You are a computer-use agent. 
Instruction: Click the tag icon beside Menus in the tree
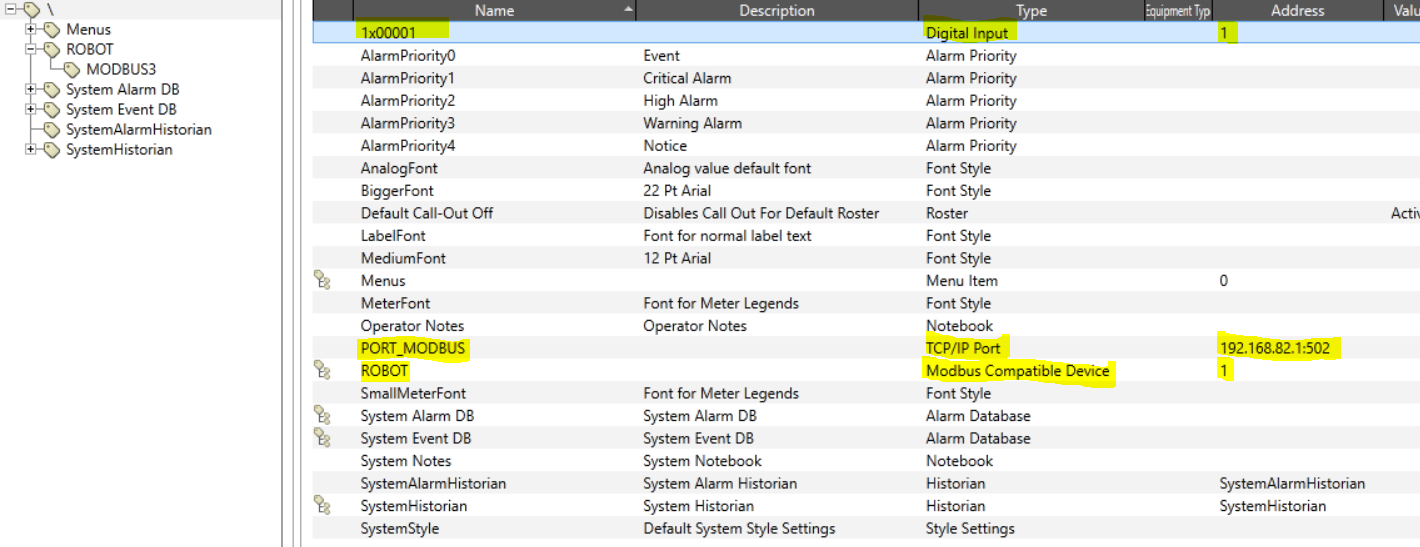[x=52, y=30]
